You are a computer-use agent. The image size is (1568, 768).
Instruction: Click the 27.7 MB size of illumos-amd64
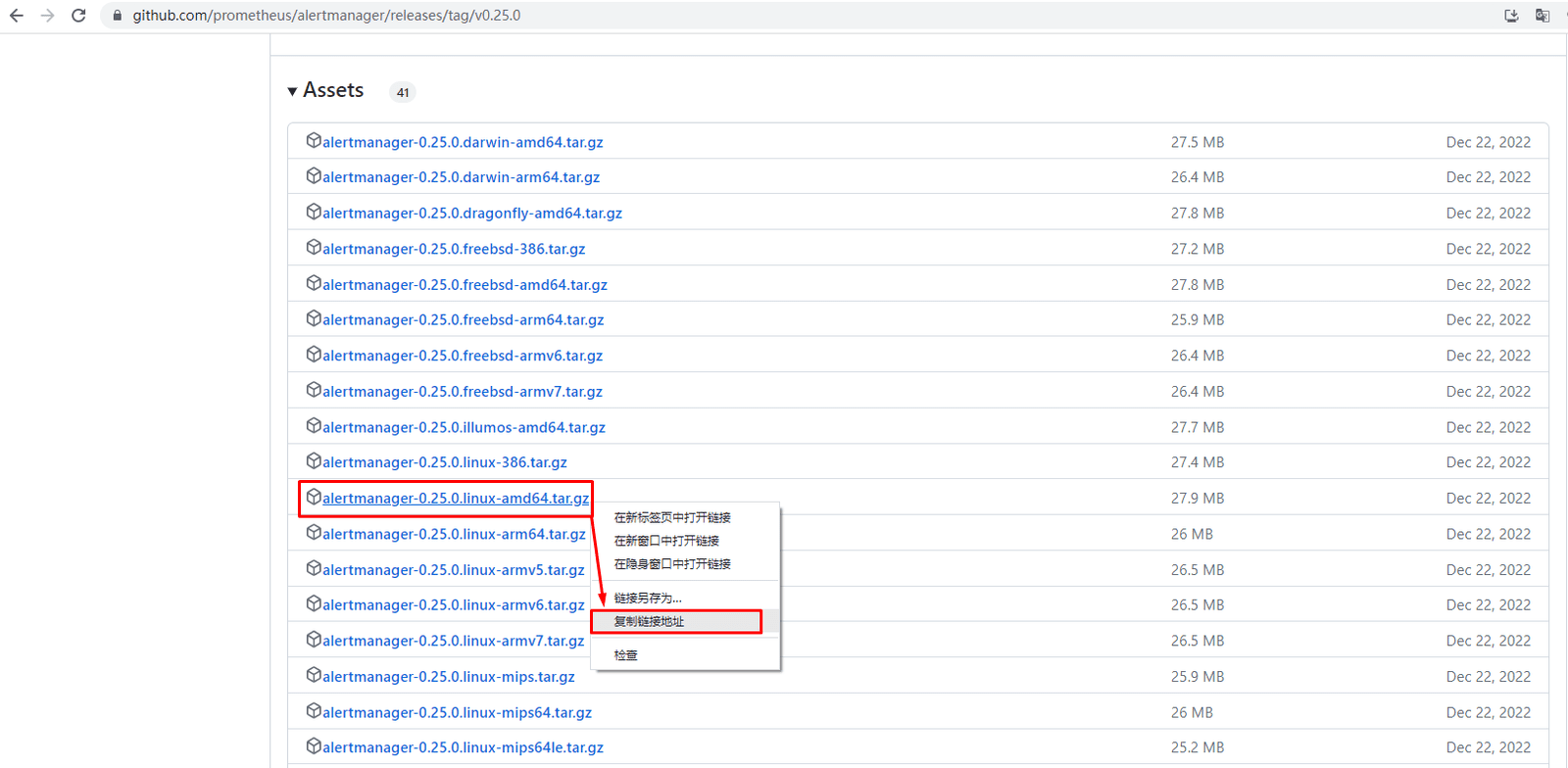(x=1198, y=427)
